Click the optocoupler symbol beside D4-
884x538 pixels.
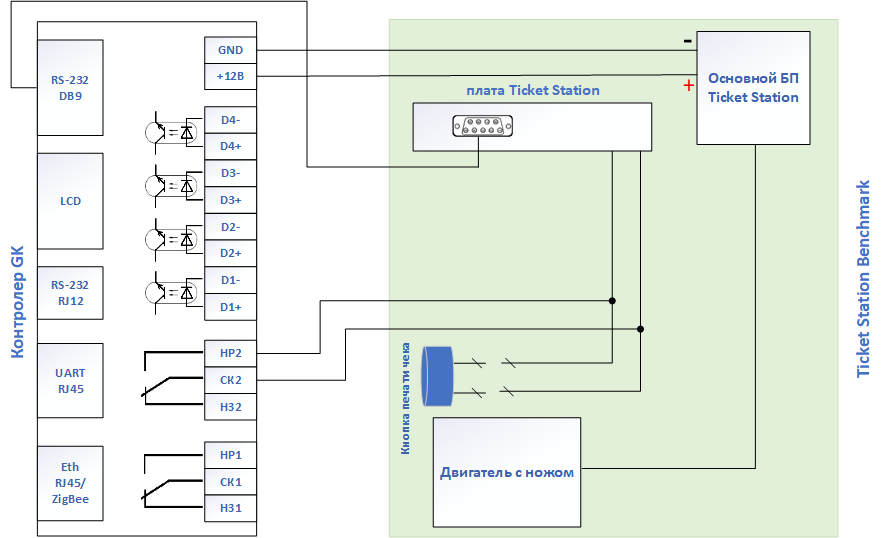click(173, 133)
